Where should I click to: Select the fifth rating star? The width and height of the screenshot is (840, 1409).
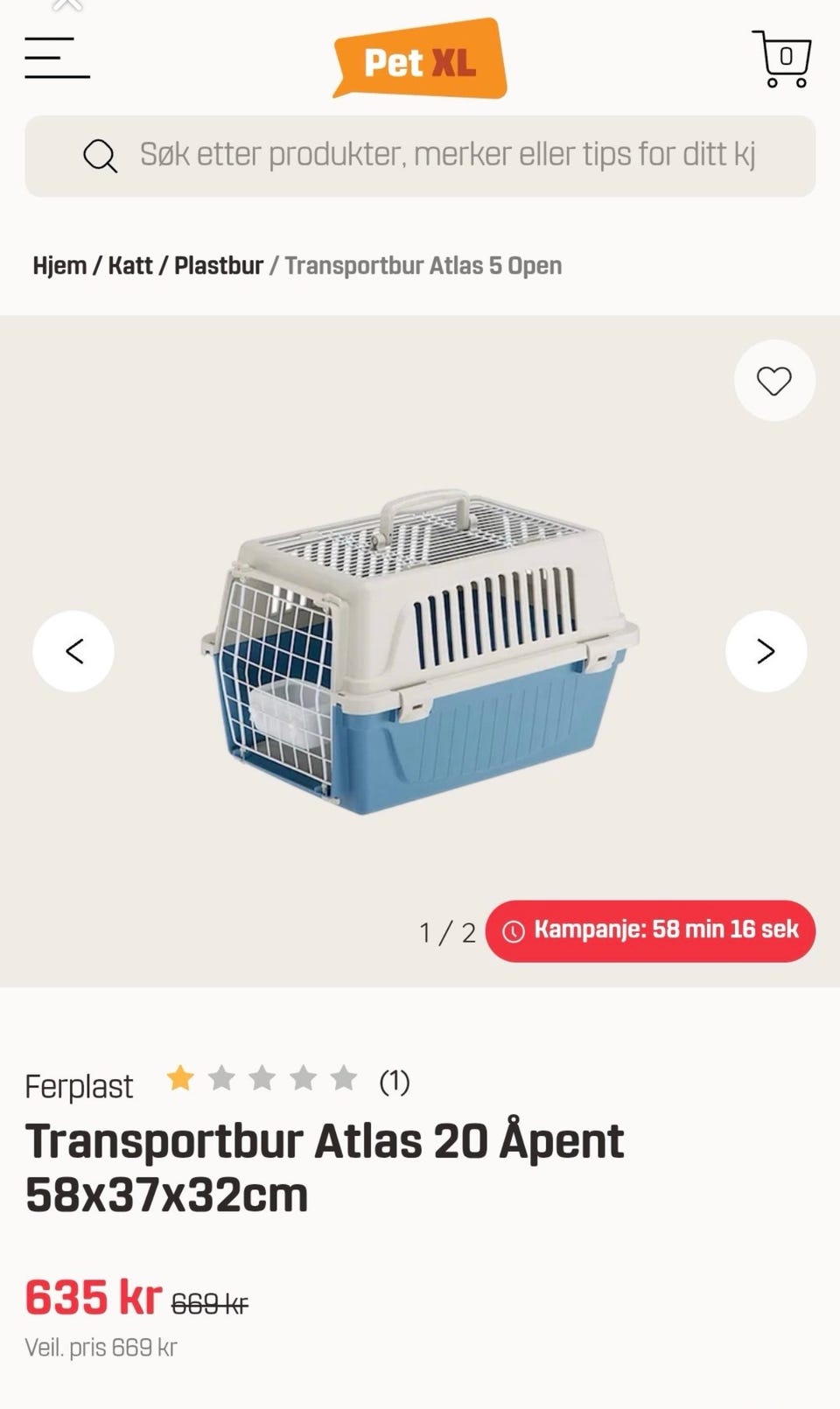click(344, 1078)
